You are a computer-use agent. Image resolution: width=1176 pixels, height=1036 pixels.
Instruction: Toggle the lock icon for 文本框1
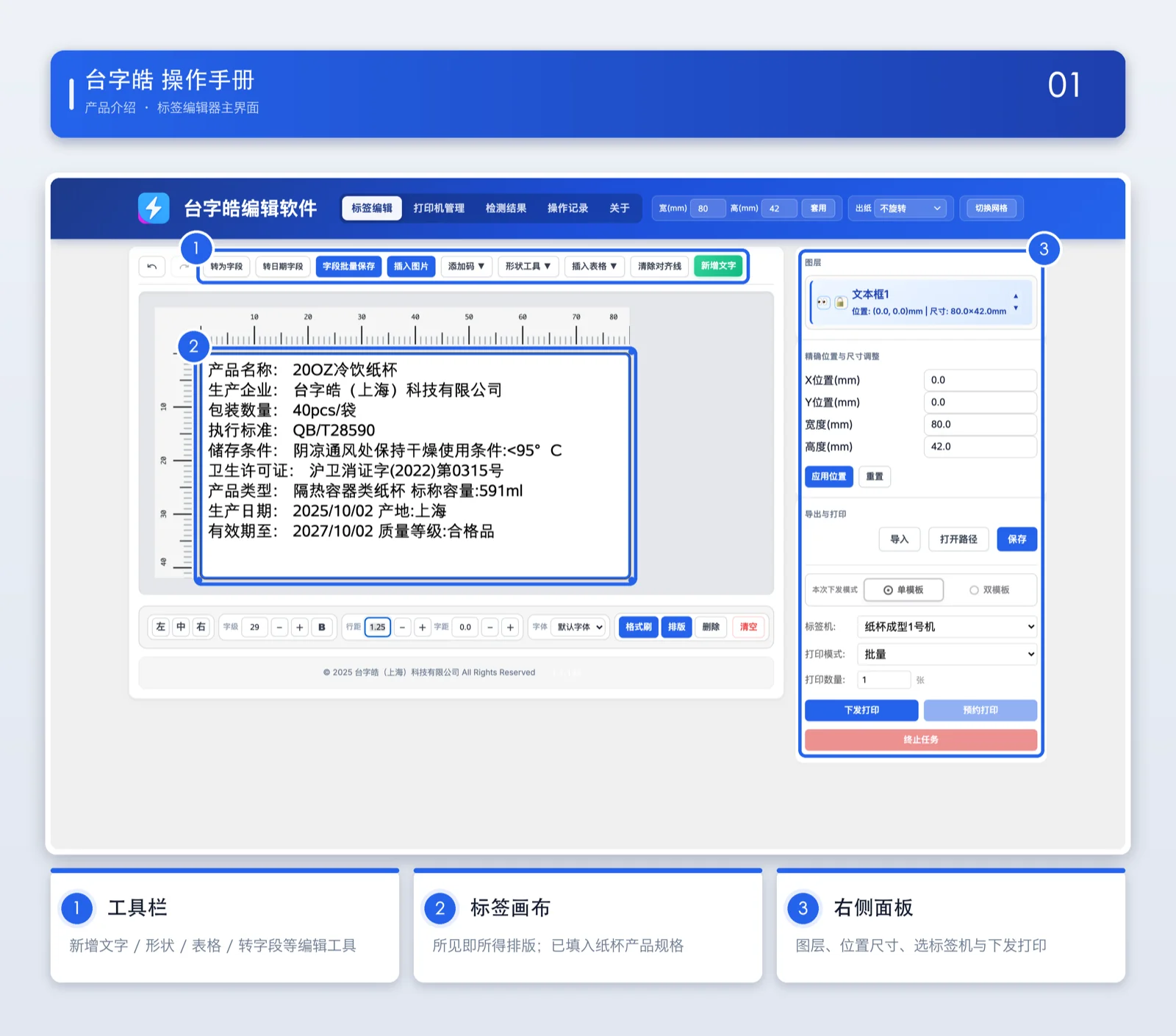pos(841,303)
